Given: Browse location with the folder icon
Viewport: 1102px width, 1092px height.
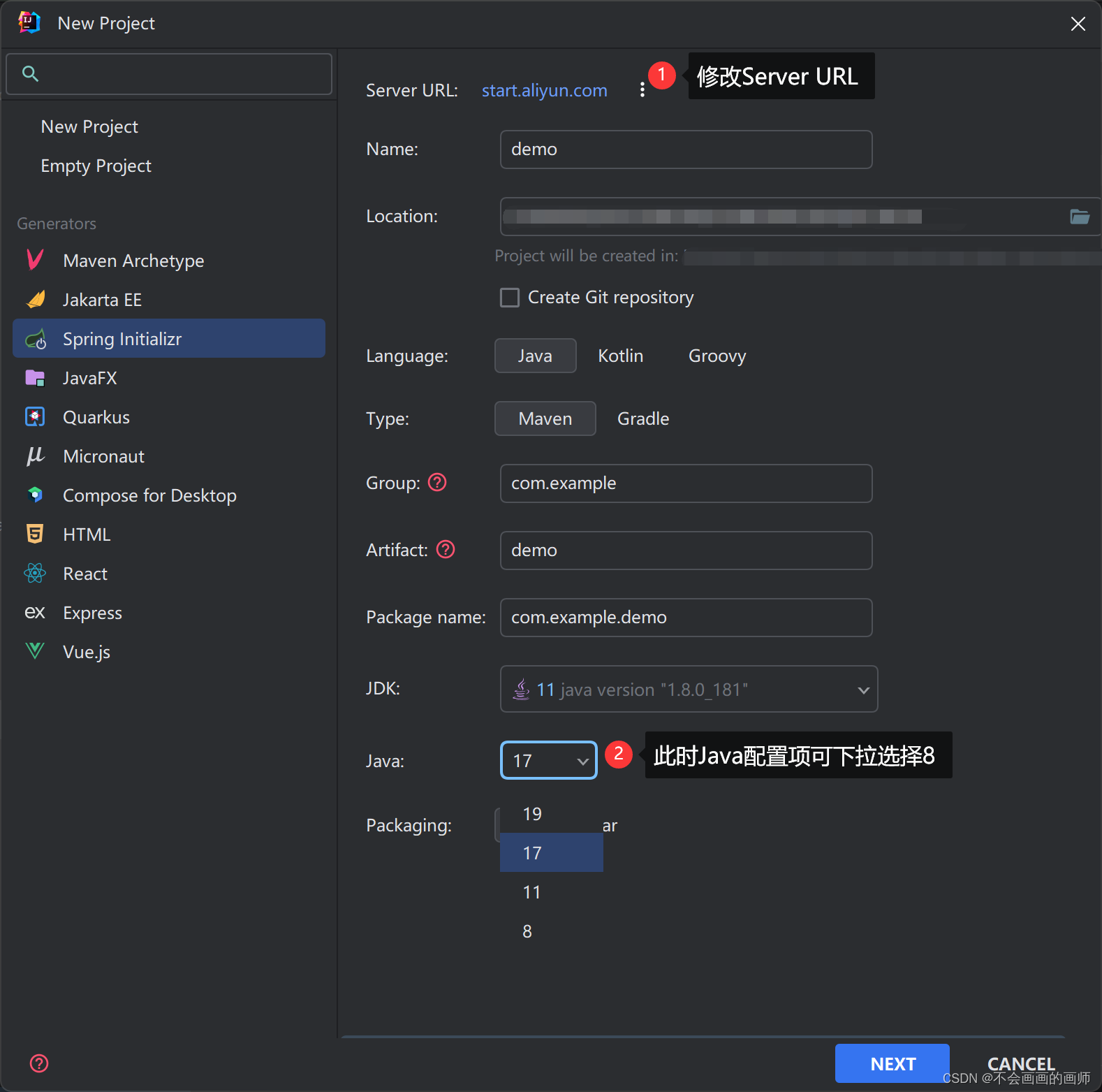Looking at the screenshot, I should [x=1080, y=217].
